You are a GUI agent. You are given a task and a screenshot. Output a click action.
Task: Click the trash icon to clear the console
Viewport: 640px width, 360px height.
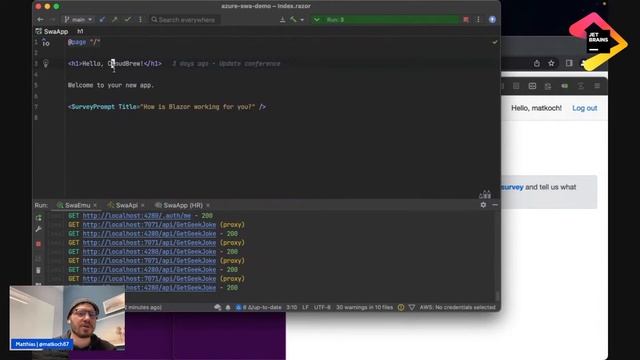click(38, 270)
